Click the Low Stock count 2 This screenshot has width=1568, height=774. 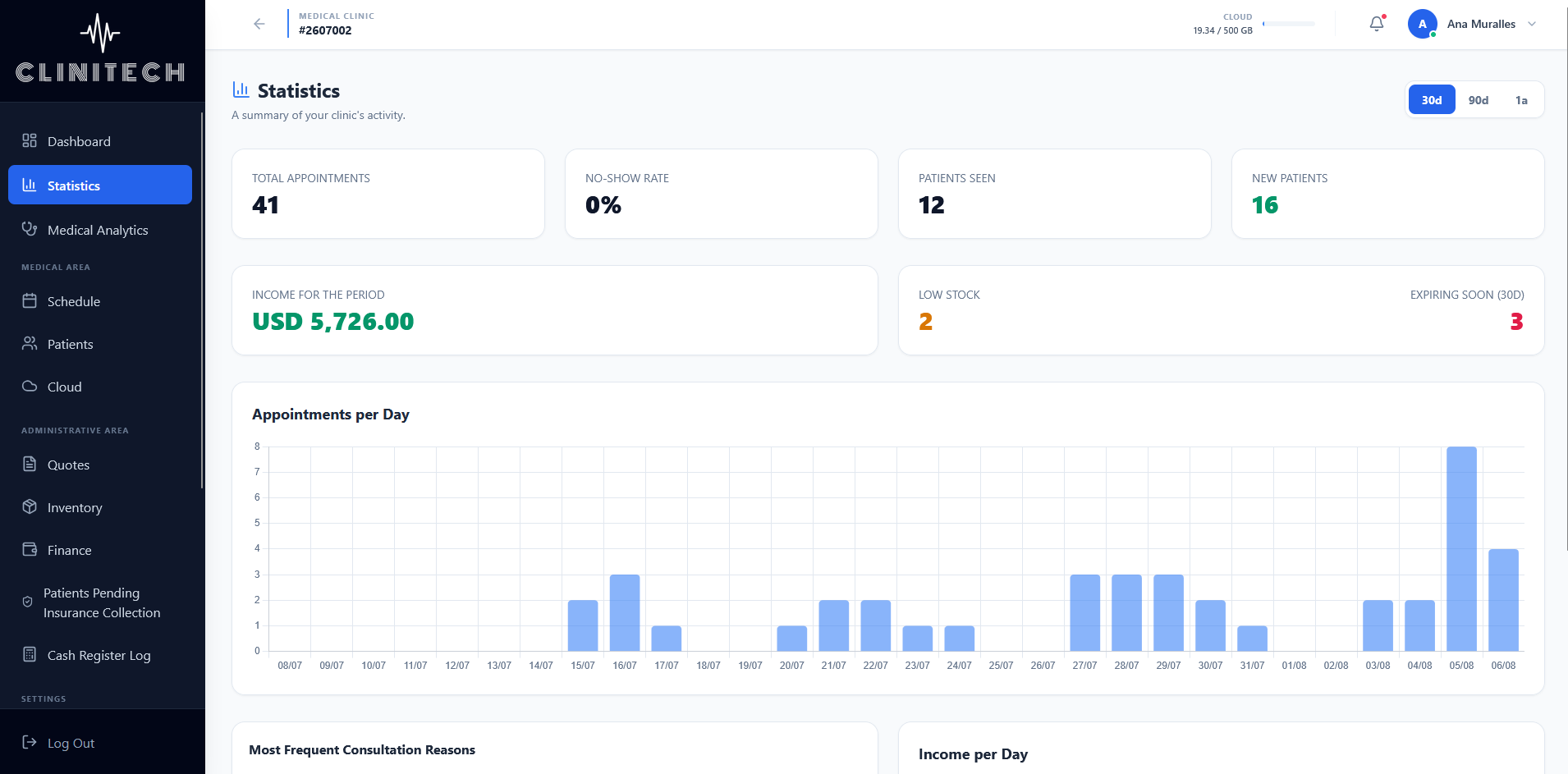926,322
